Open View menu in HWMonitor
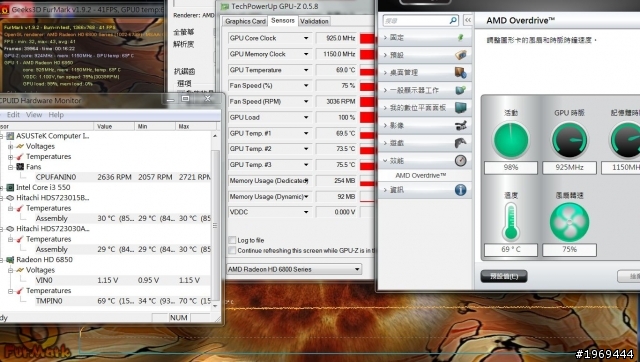The width and height of the screenshot is (640, 362). pyautogui.click(x=34, y=115)
